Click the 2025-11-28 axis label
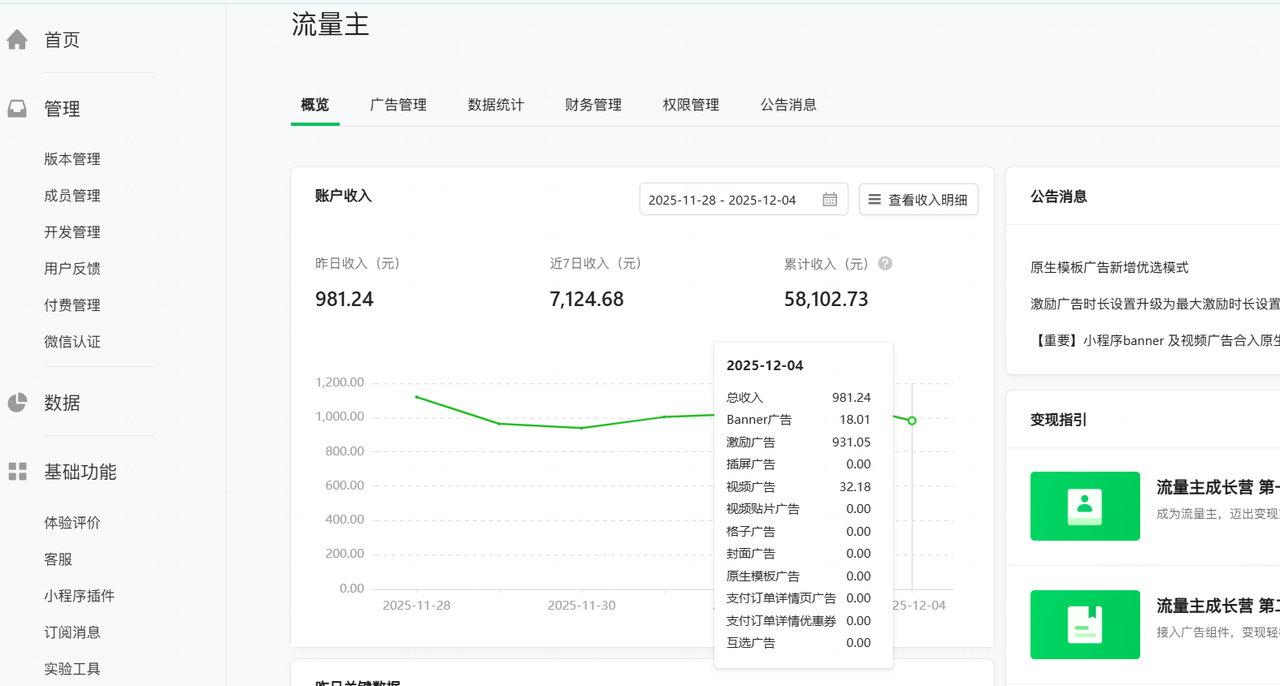The width and height of the screenshot is (1280, 686). tap(416, 606)
